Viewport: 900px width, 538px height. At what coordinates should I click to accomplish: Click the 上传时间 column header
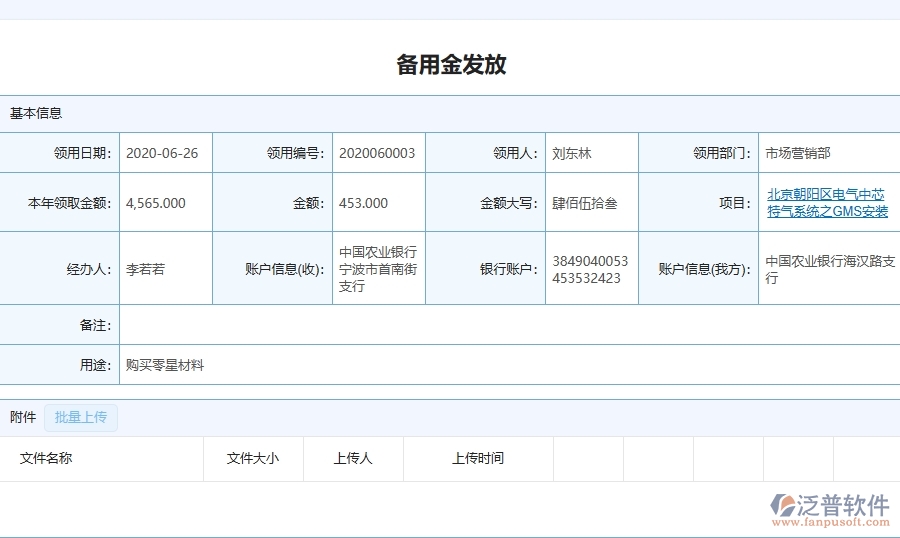(x=478, y=458)
